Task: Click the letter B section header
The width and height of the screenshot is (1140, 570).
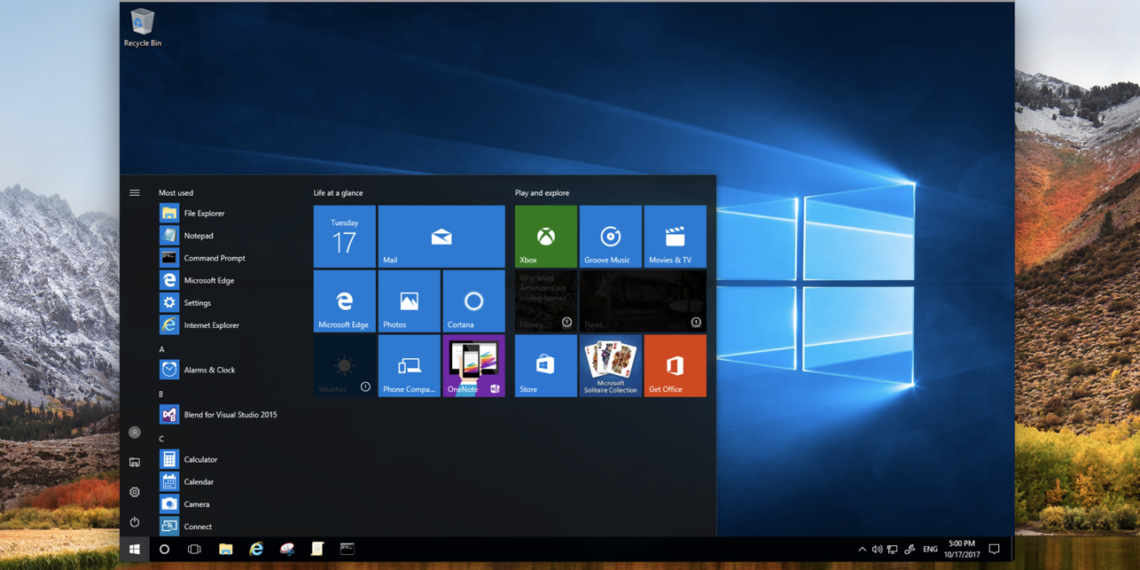Action: [x=161, y=394]
